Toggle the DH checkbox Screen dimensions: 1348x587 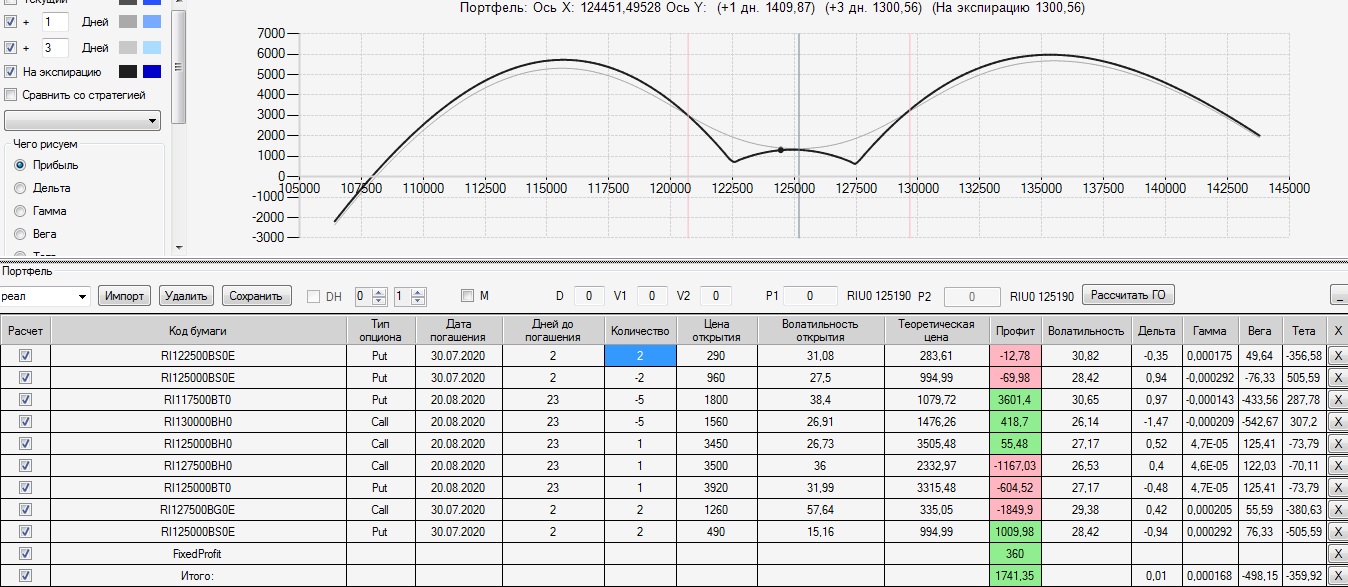click(x=314, y=296)
